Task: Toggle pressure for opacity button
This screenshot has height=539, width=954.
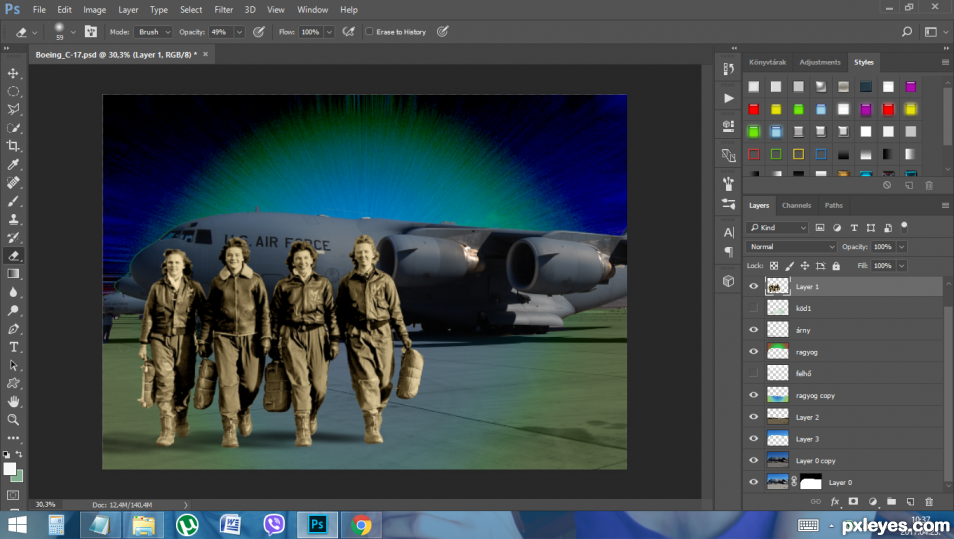Action: click(x=259, y=32)
